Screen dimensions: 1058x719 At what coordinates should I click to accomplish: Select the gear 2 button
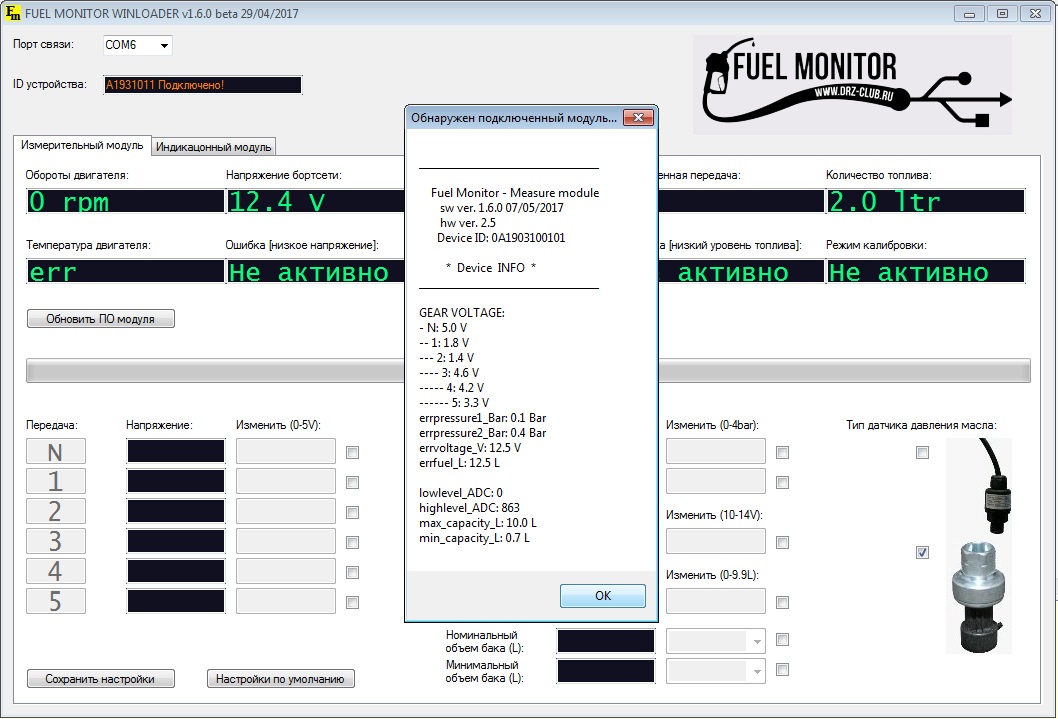(x=56, y=511)
